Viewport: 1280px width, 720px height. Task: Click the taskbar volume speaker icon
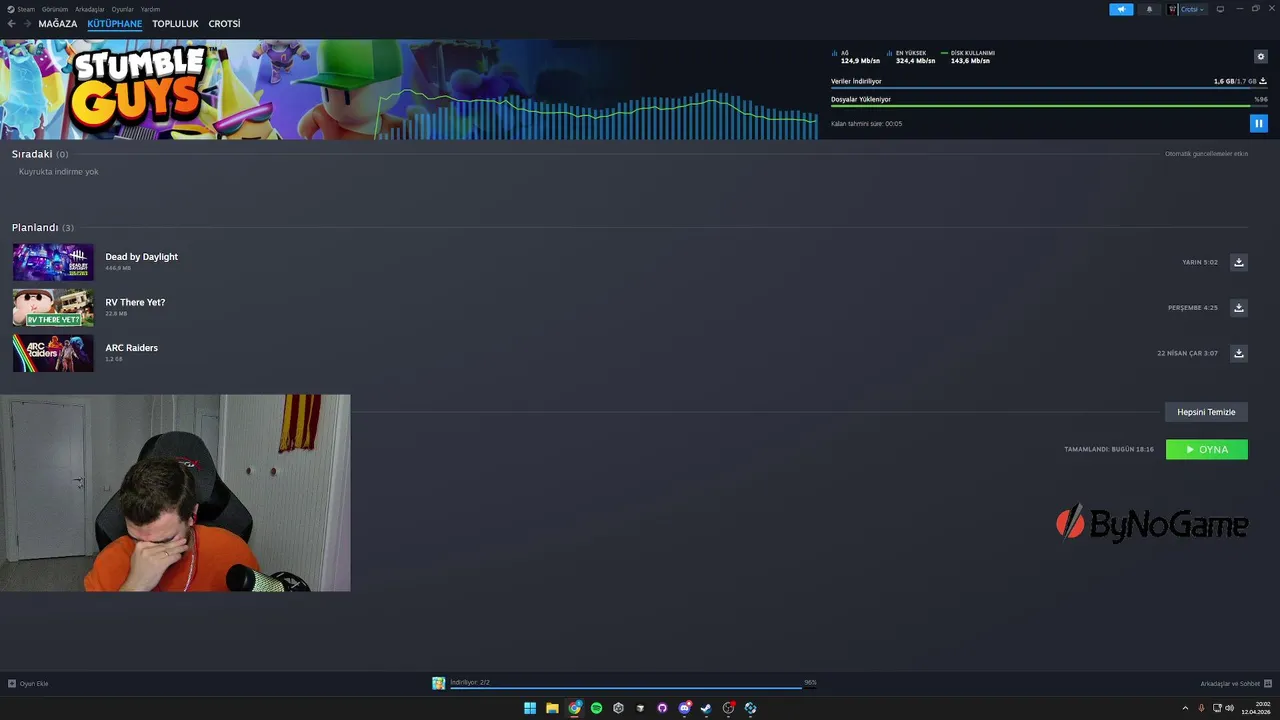pyautogui.click(x=1230, y=708)
